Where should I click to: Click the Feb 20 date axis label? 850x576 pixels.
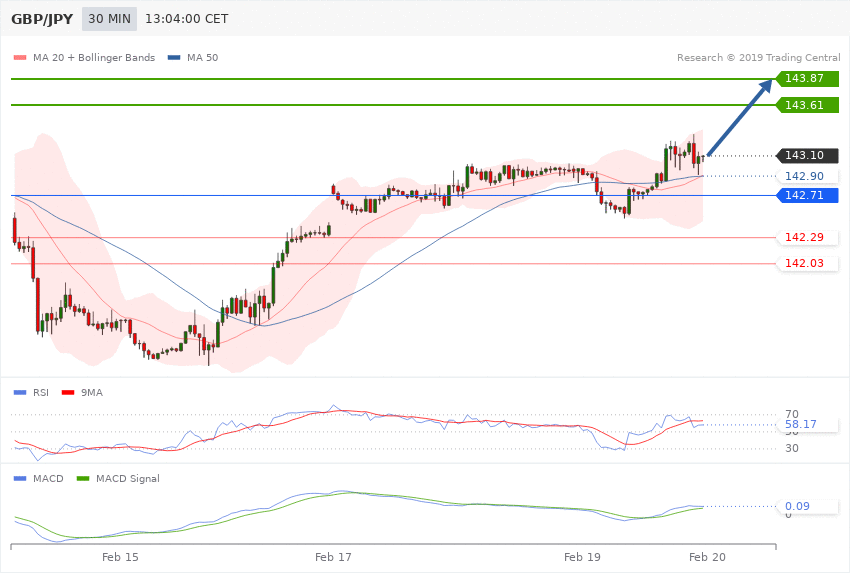707,557
